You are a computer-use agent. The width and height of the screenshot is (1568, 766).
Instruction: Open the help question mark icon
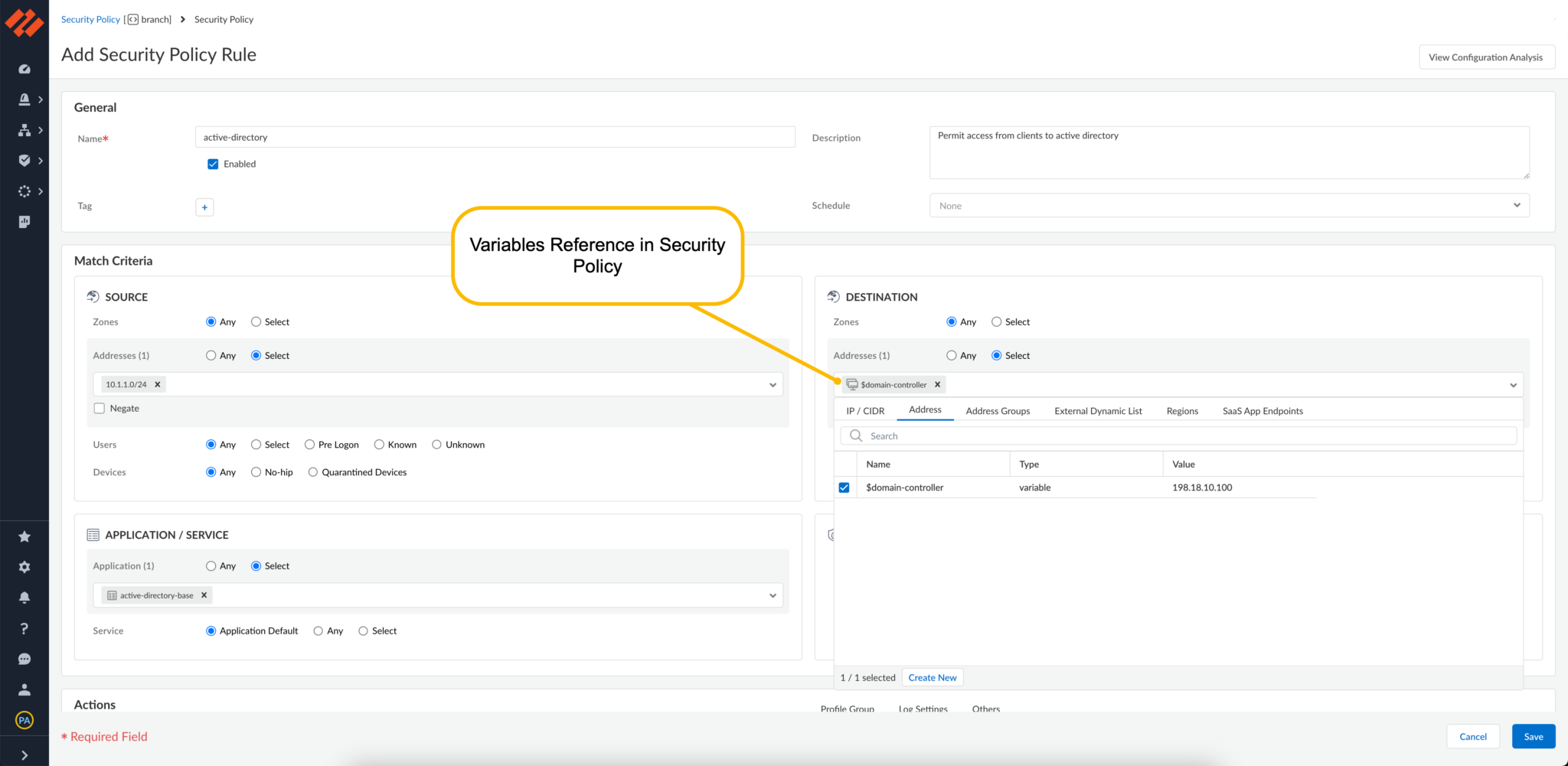click(x=24, y=628)
